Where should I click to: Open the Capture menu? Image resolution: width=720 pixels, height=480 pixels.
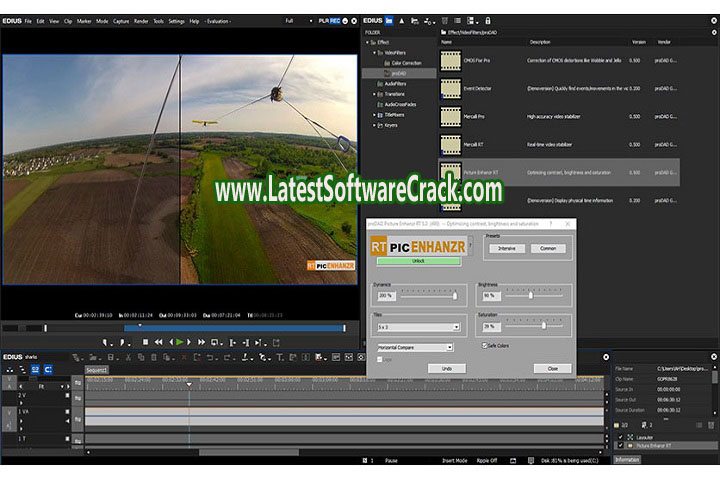pyautogui.click(x=121, y=21)
